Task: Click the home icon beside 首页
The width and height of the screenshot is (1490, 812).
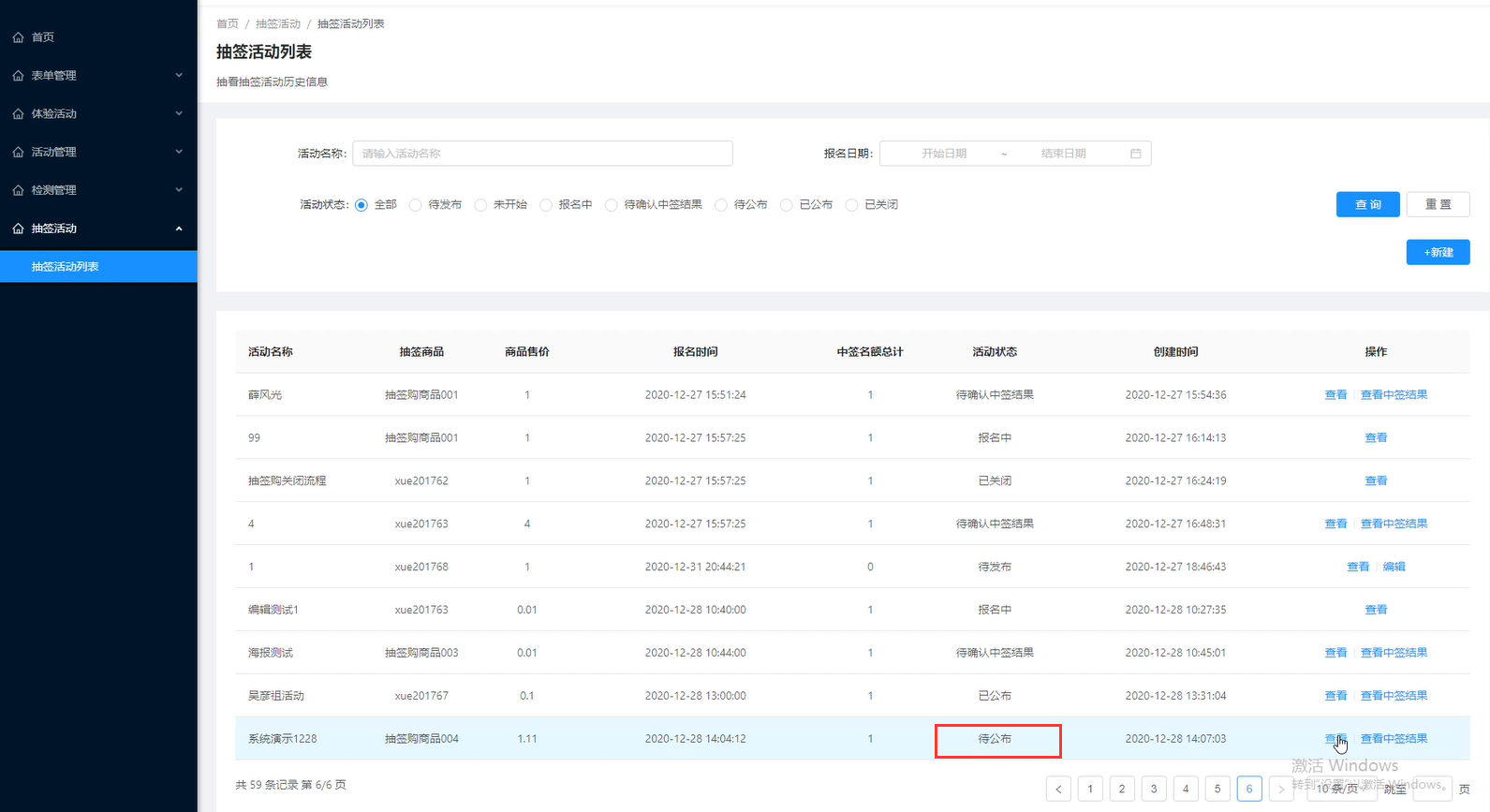Action: click(x=18, y=37)
